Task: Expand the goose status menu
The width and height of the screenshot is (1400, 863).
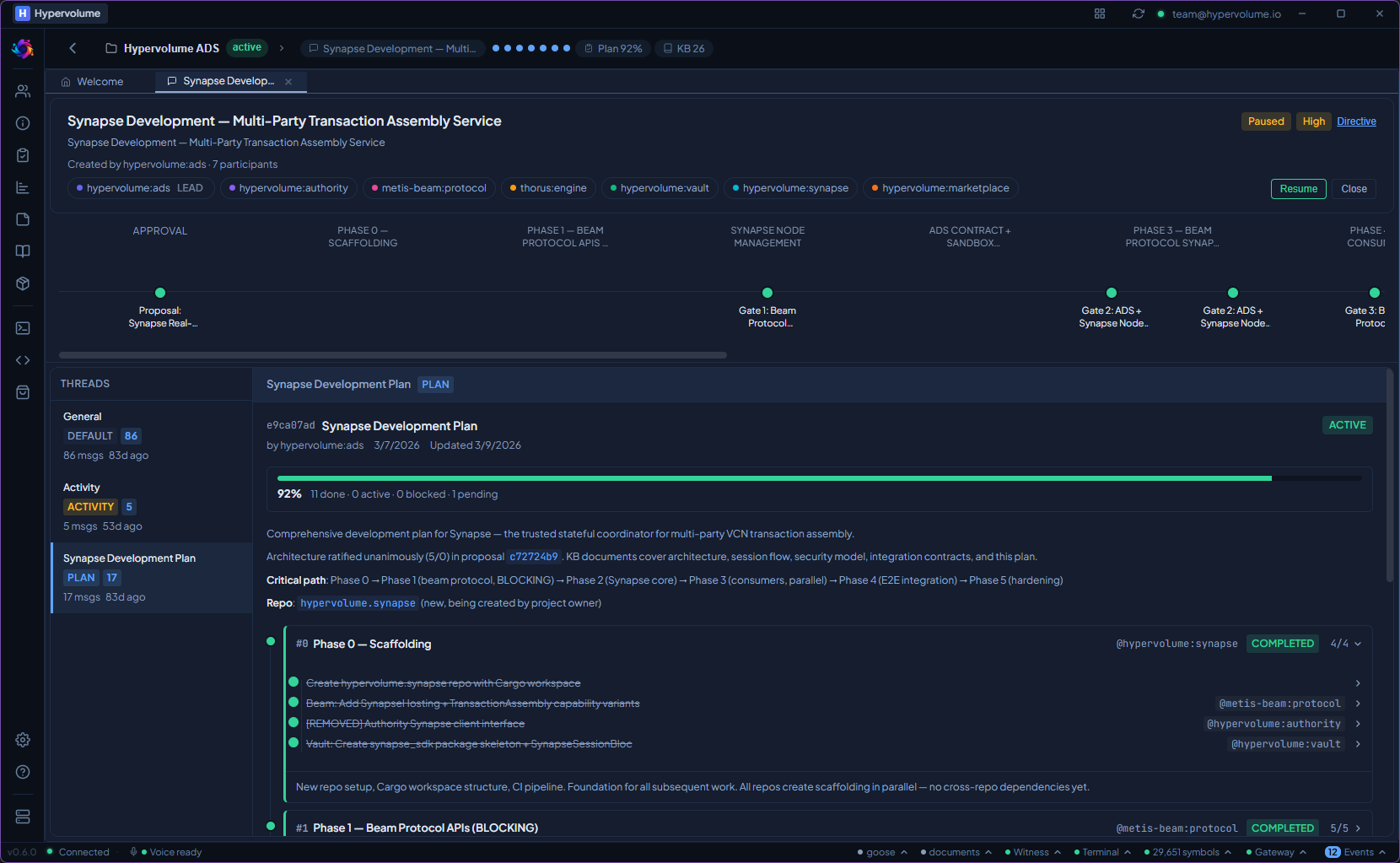Action: tap(882, 852)
